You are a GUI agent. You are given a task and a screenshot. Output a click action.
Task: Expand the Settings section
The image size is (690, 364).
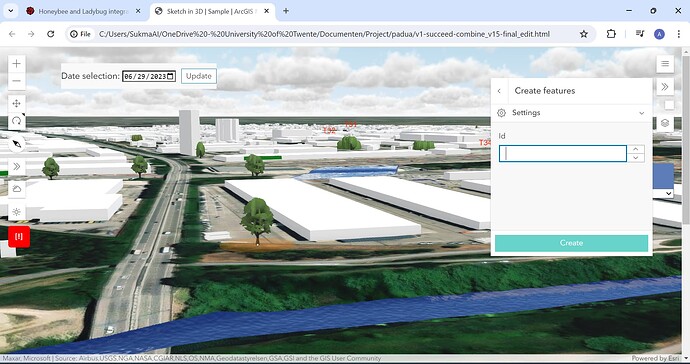coord(571,113)
